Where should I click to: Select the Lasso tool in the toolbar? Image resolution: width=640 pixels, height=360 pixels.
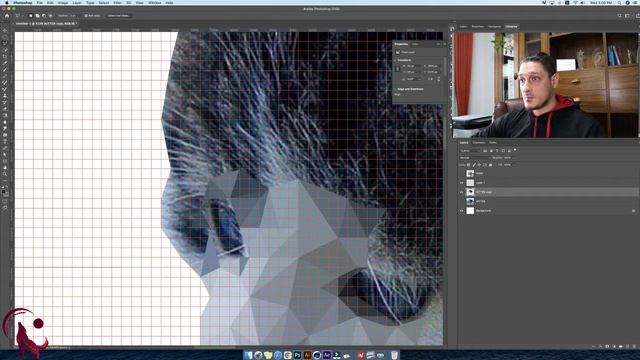pyautogui.click(x=5, y=43)
